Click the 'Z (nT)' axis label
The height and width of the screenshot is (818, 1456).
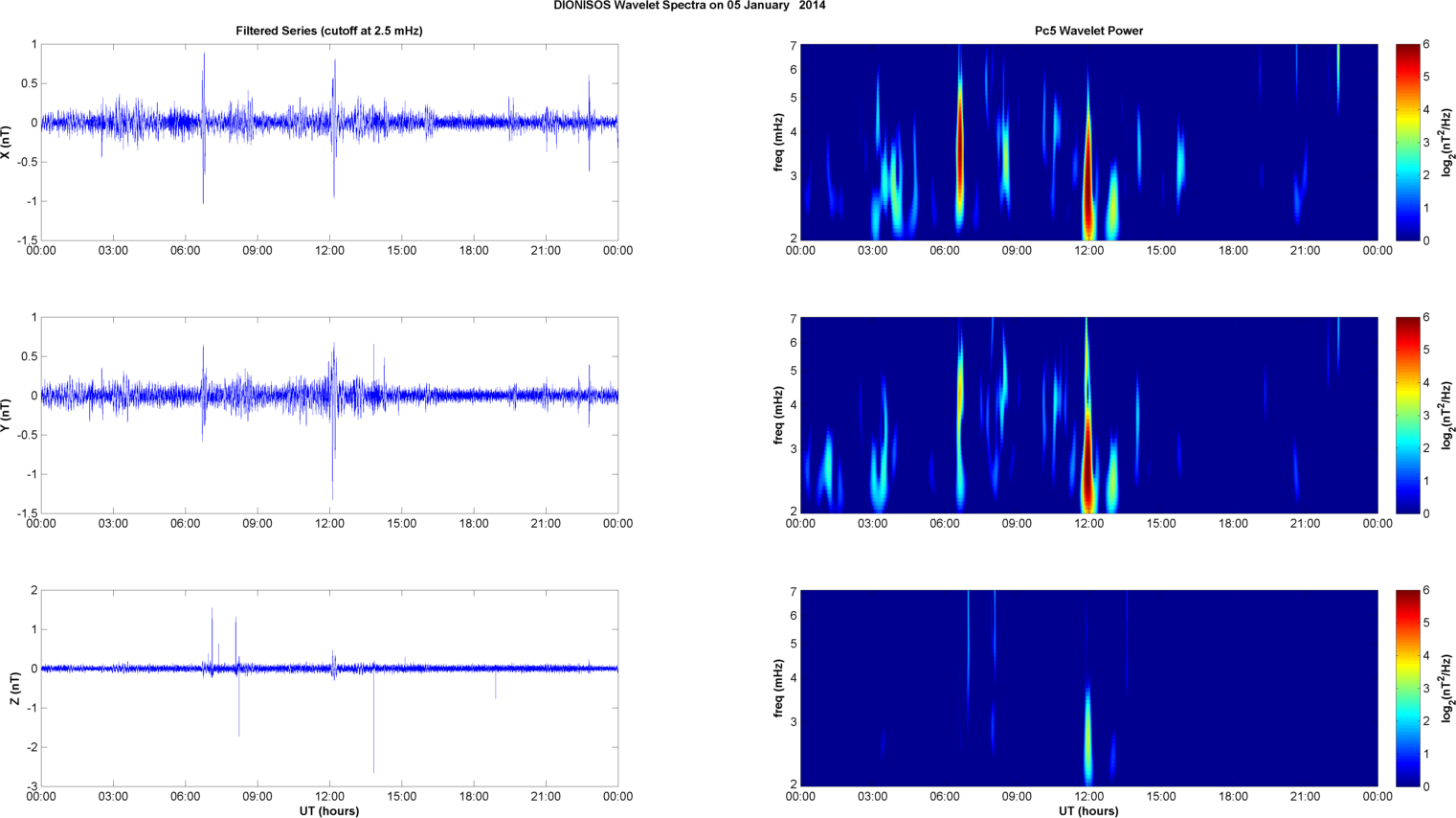point(14,688)
